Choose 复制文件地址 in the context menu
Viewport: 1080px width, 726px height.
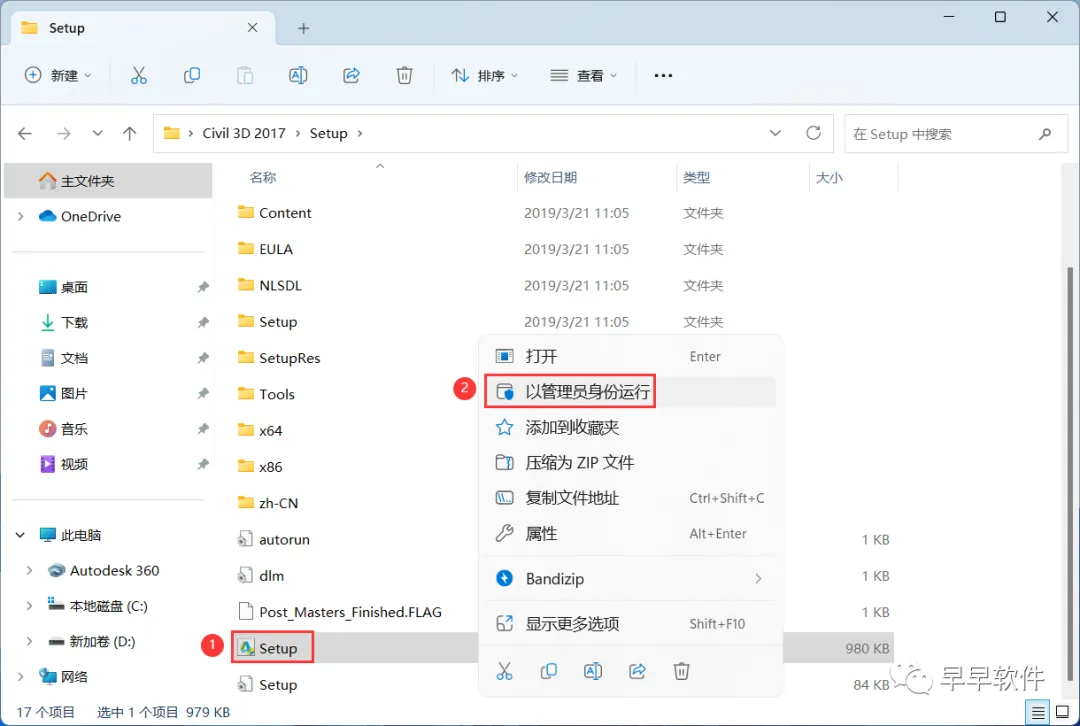point(630,498)
